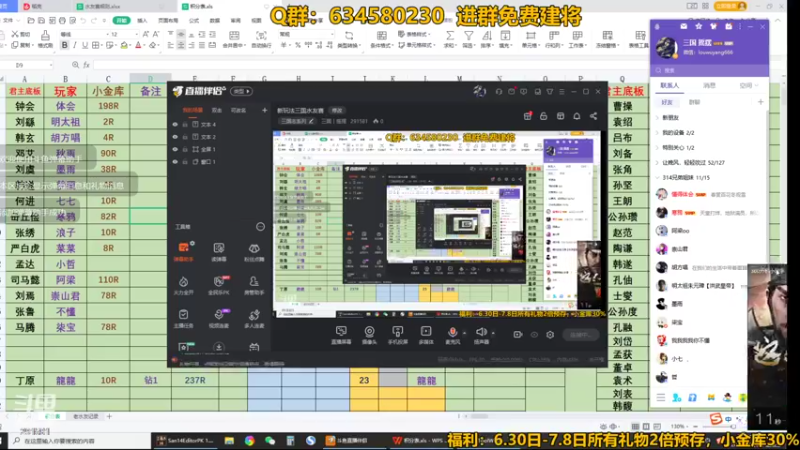The height and width of the screenshot is (450, 800).
Task: Switch to the 公式 ribbon tab
Action: (194, 20)
